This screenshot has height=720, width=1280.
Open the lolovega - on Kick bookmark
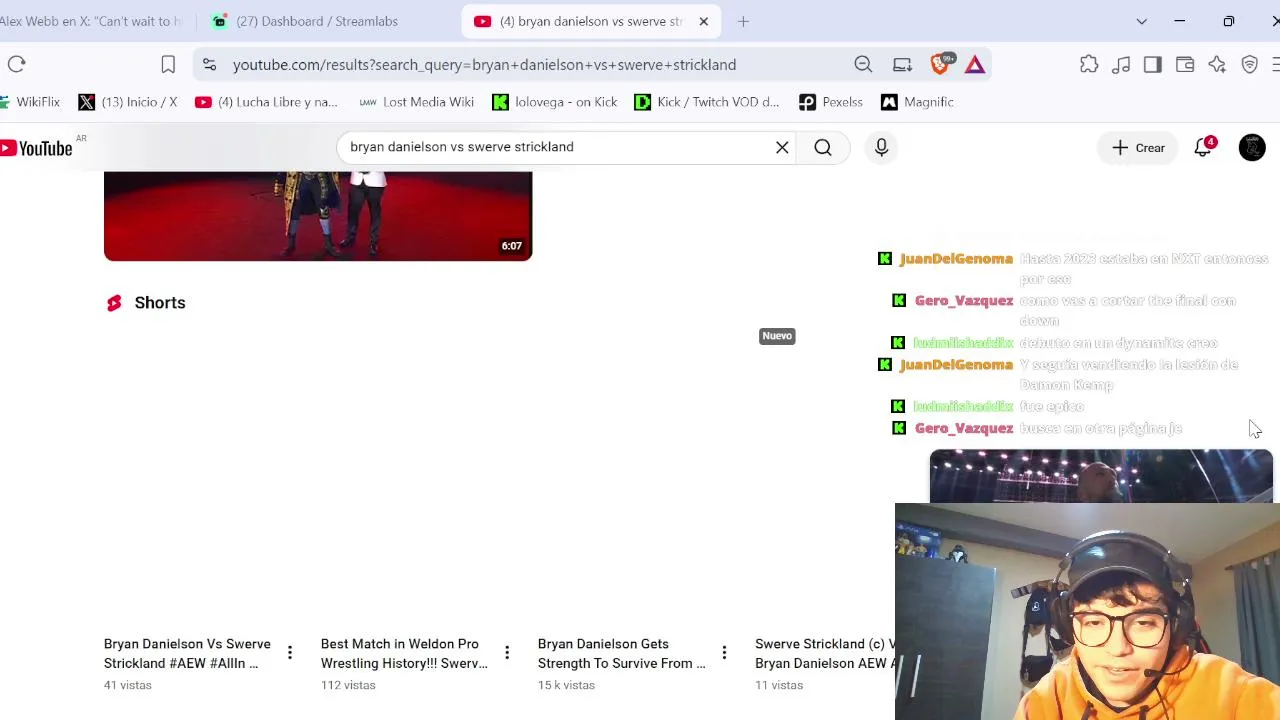(x=555, y=102)
